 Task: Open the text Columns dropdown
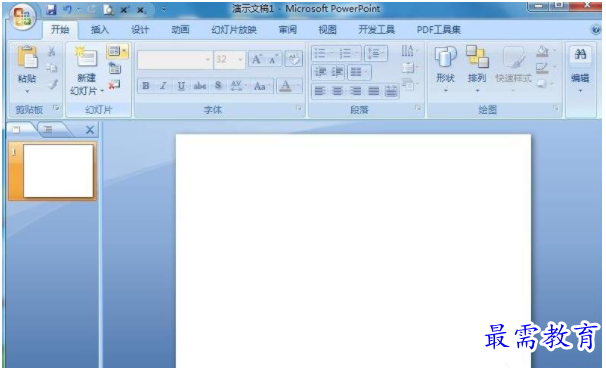tap(359, 72)
